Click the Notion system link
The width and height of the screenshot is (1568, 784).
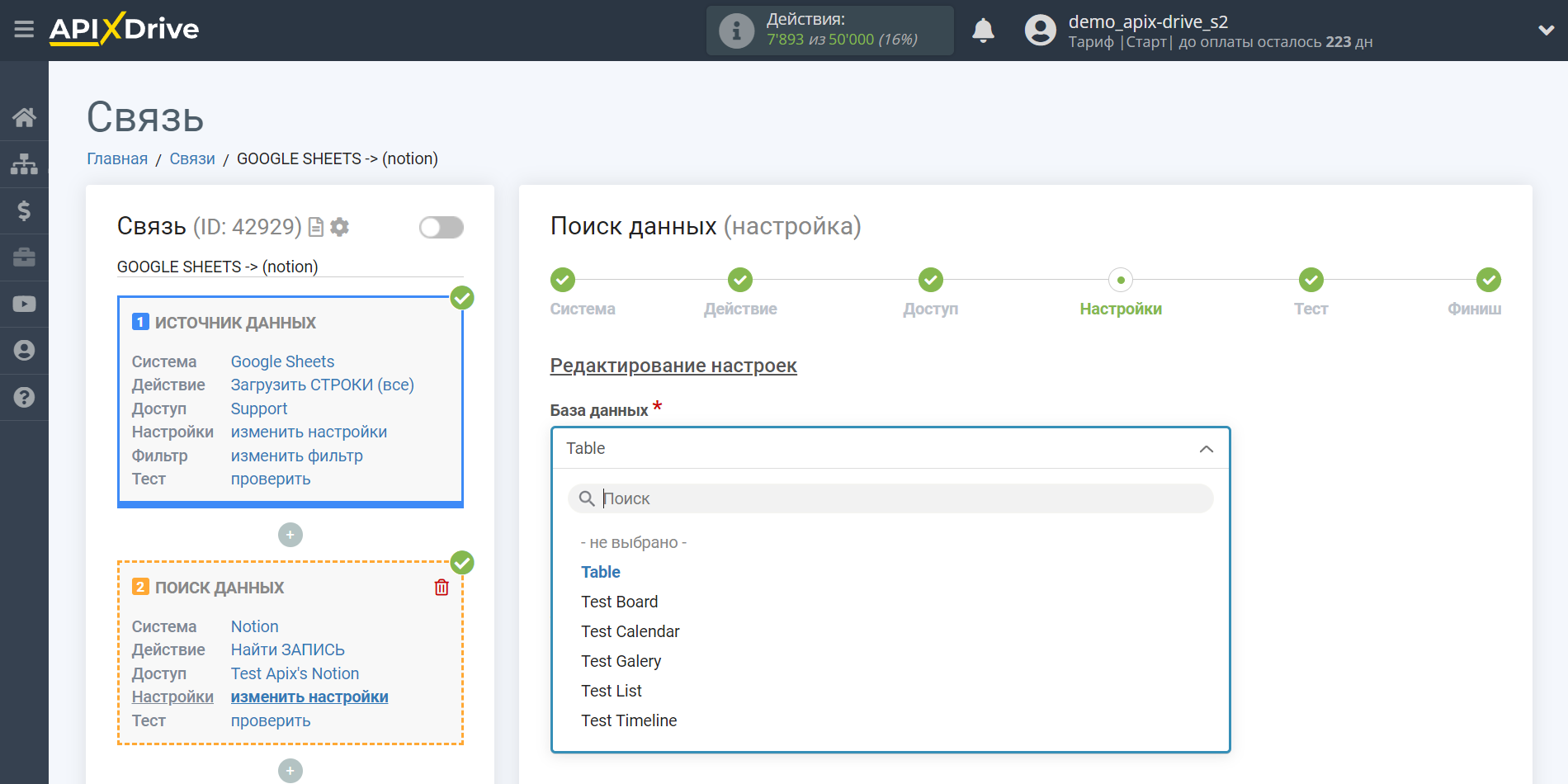coord(254,626)
